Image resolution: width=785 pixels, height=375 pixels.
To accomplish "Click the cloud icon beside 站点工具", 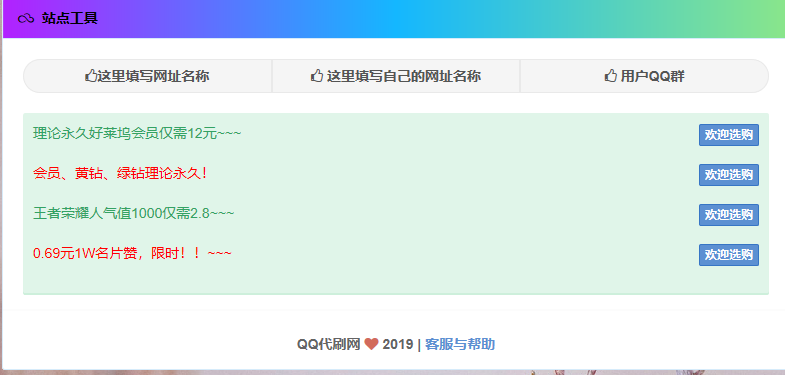I will (x=25, y=19).
